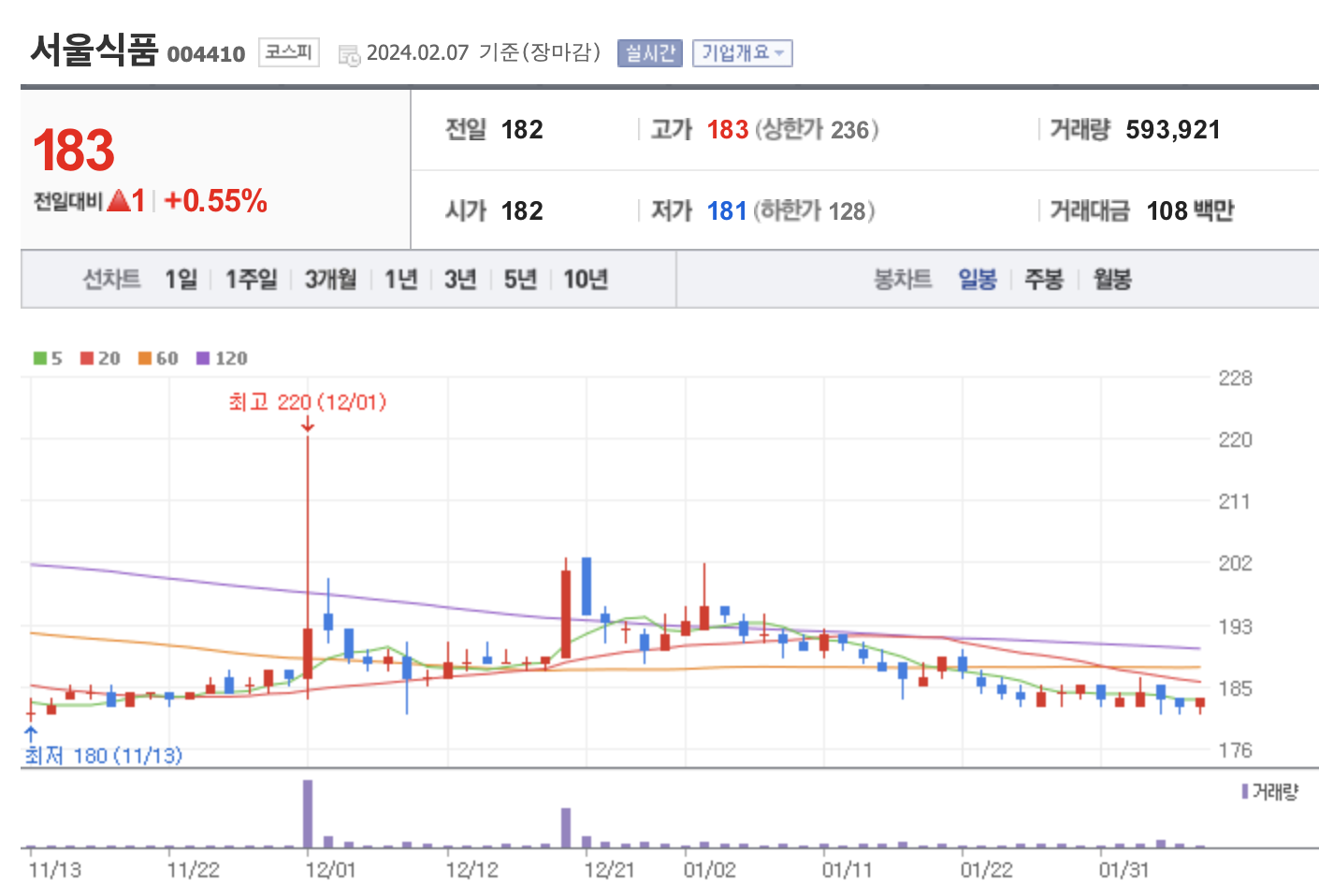This screenshot has height=896, width=1319.
Task: Click the red up-triangle next to 전일대비
Action: pyautogui.click(x=119, y=200)
